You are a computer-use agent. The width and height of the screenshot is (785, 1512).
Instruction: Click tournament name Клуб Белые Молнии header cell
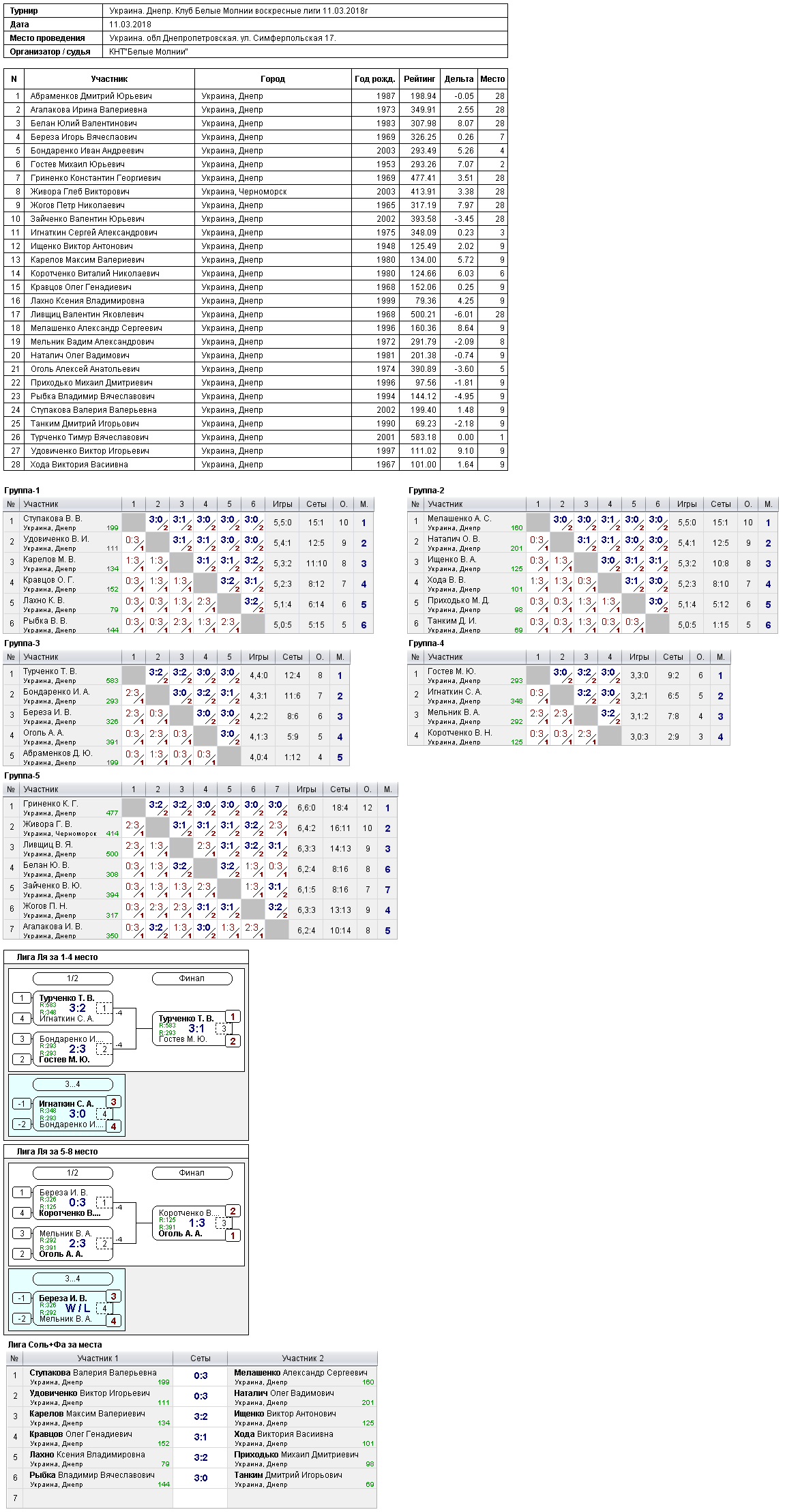click(x=306, y=11)
